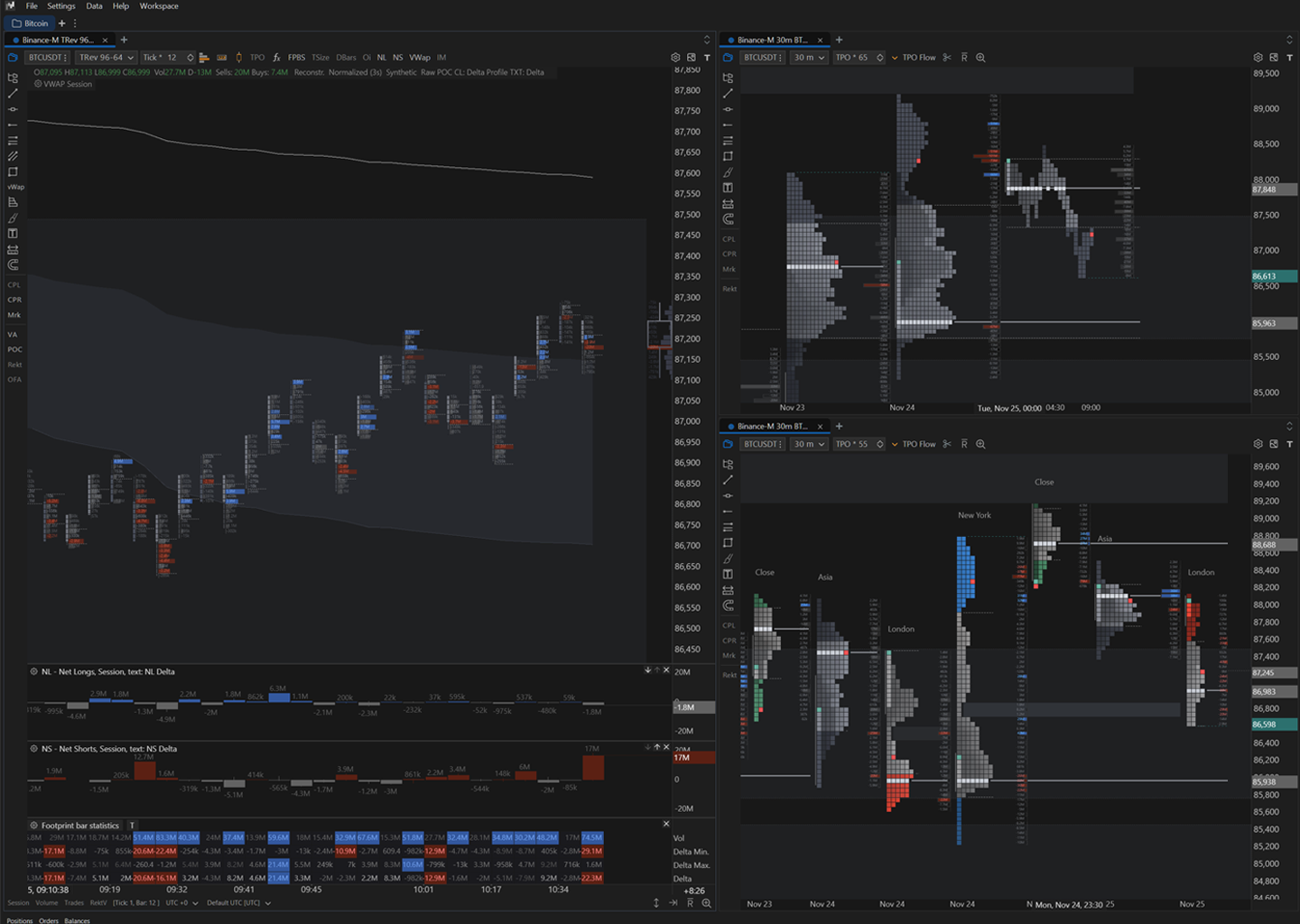Open the TRev 96-64 timeframe dropdown

pyautogui.click(x=106, y=58)
